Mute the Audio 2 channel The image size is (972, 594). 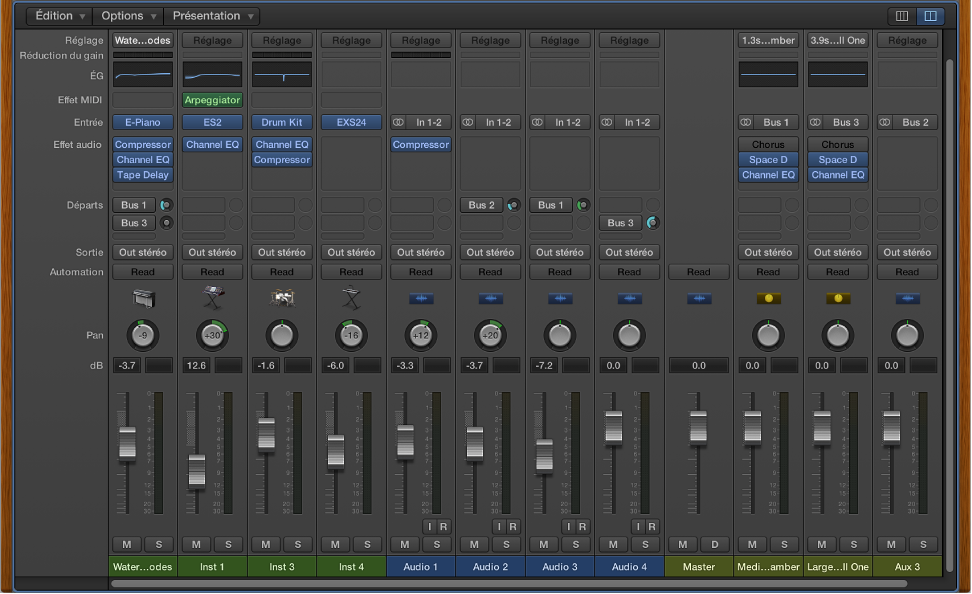pos(474,544)
